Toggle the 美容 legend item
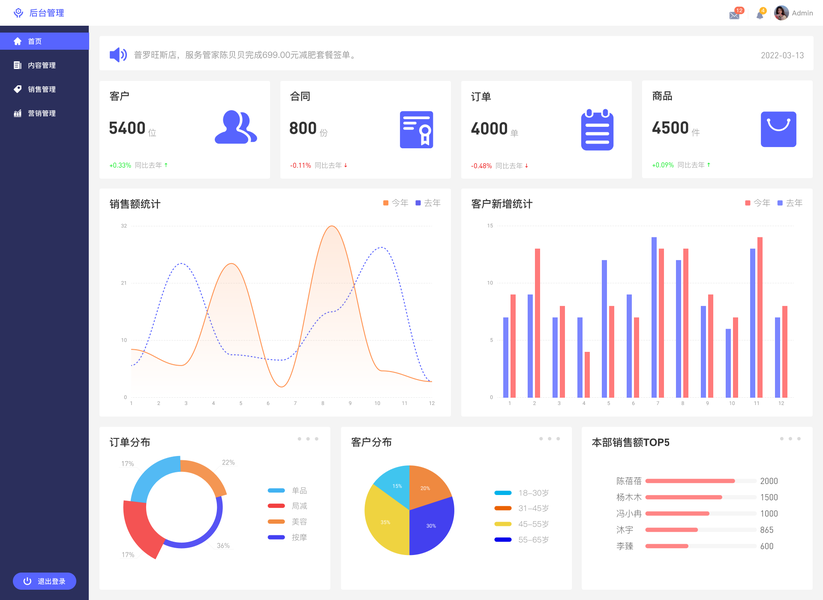Screen dimensions: 823x600 click(288, 522)
